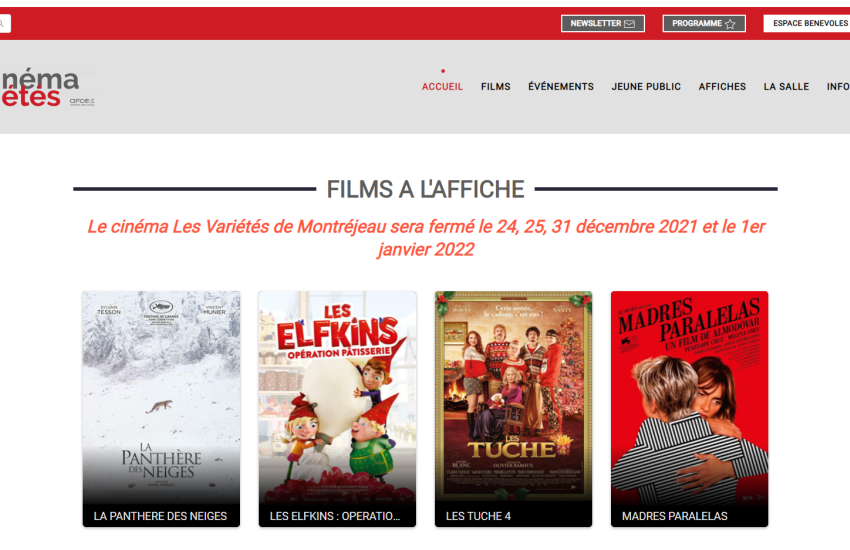Click the cinema logo in the header

(48, 87)
